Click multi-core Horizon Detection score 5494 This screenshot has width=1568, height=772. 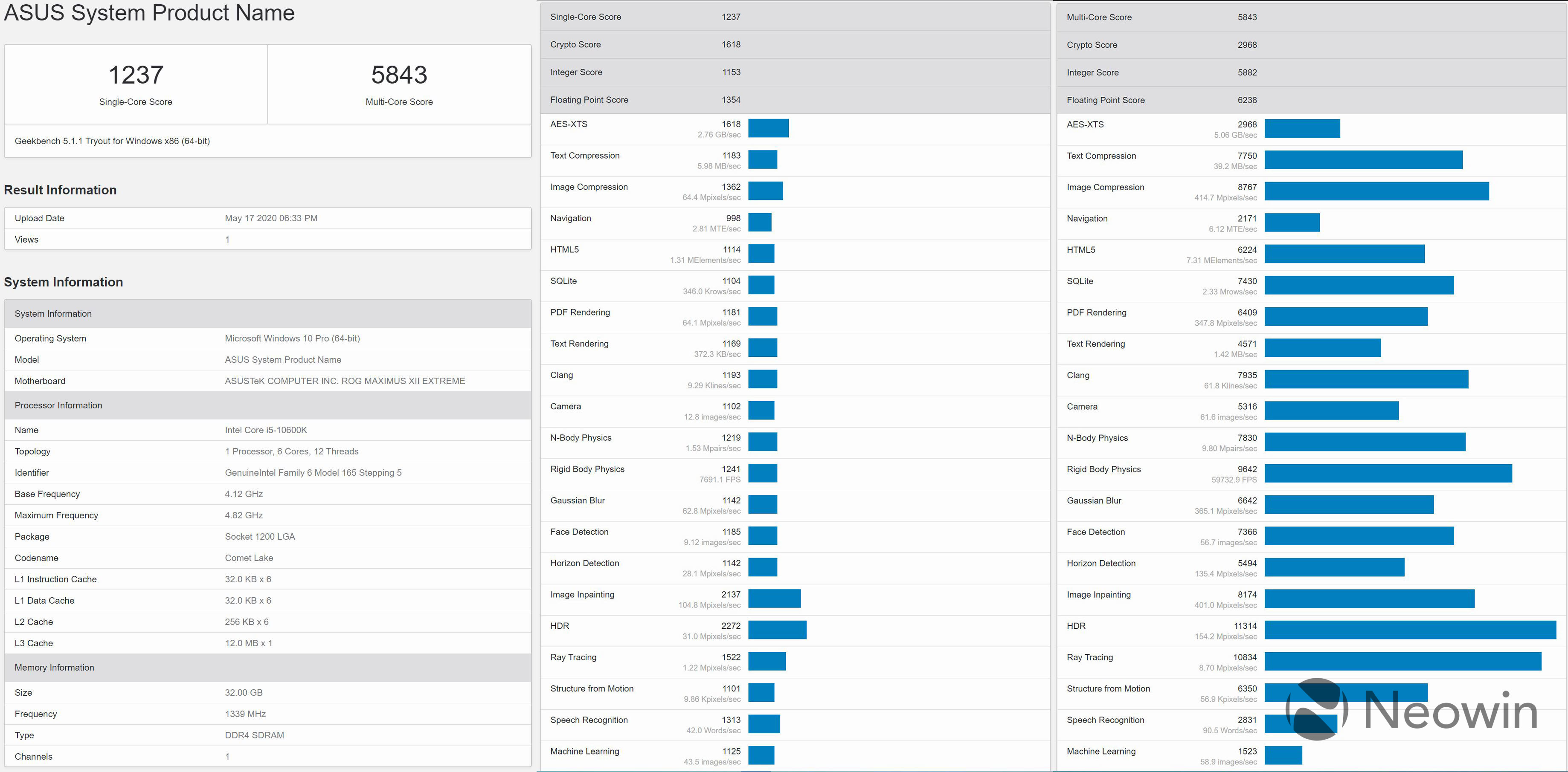coord(1247,564)
